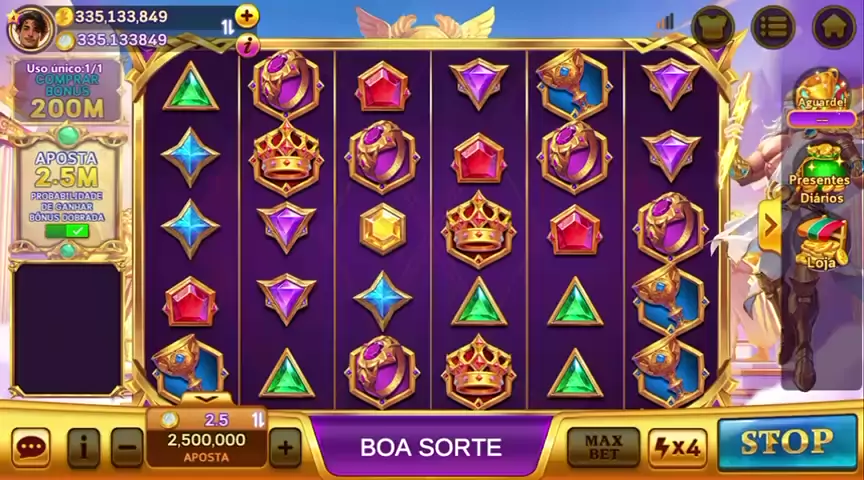Viewport: 864px width, 480px height.
Task: Open the paytable info button
Action: [83, 447]
